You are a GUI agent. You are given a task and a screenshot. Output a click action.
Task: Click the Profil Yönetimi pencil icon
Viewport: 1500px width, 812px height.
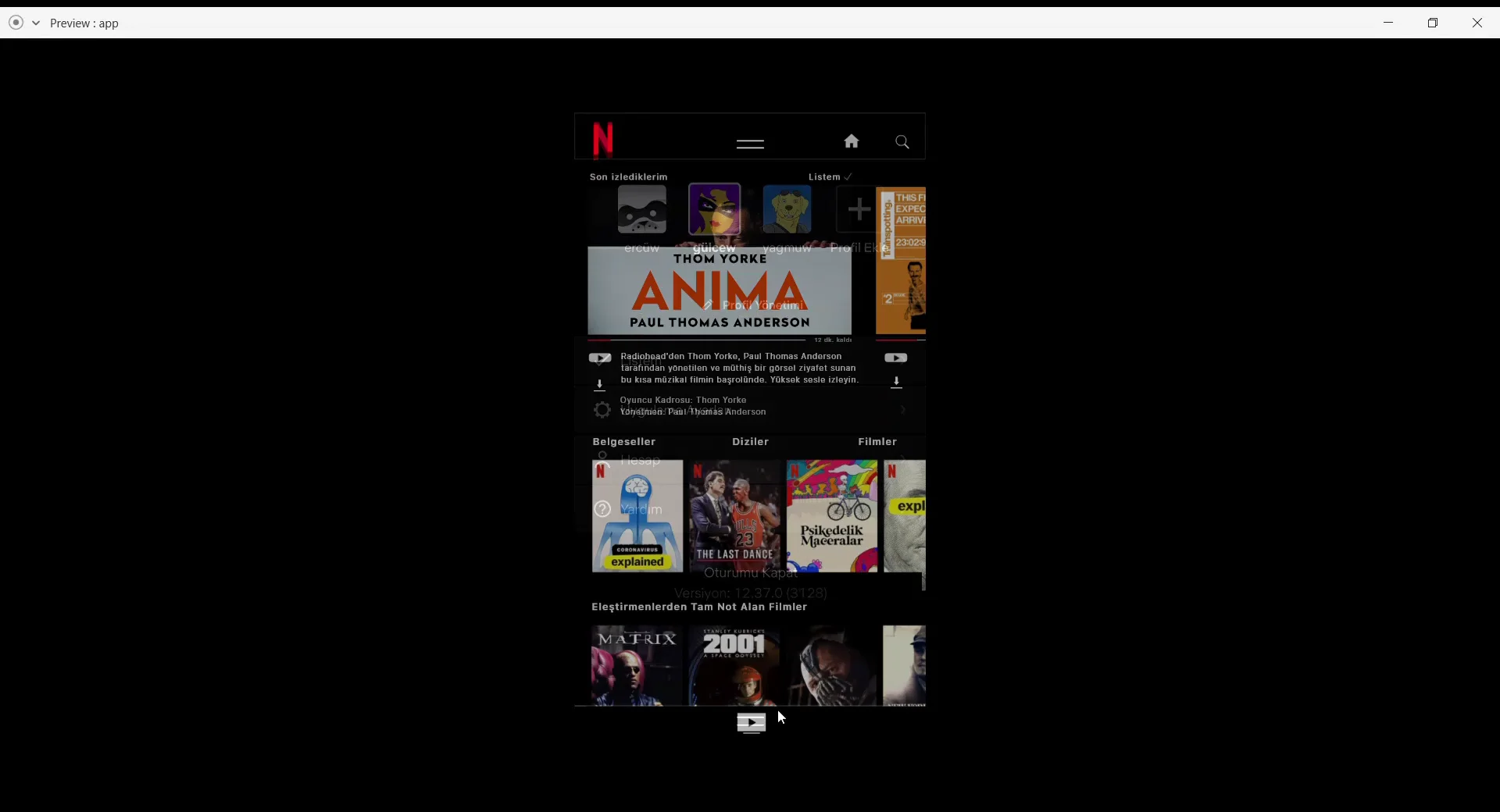(x=708, y=305)
